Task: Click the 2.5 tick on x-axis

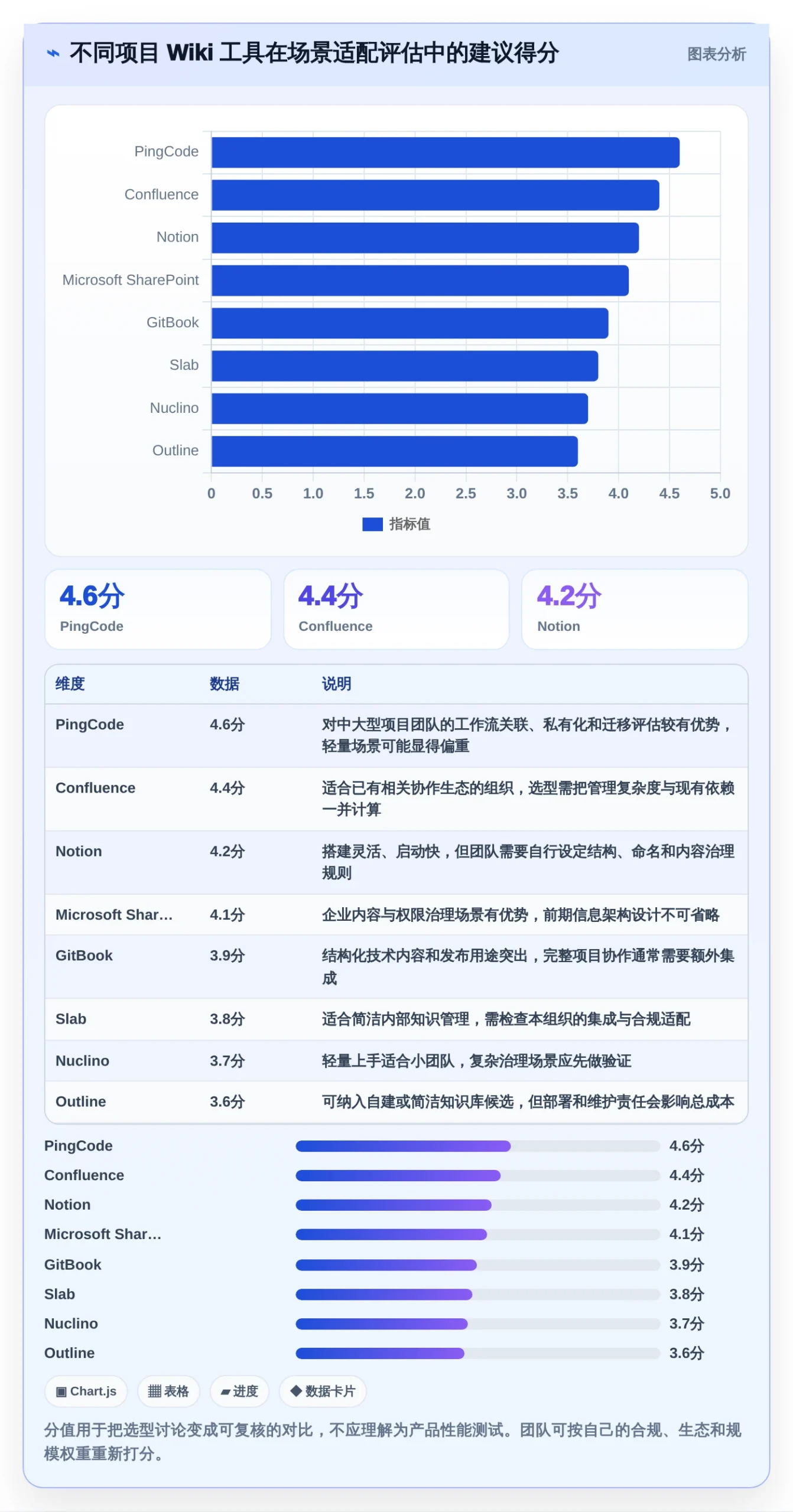Action: pyautogui.click(x=466, y=493)
